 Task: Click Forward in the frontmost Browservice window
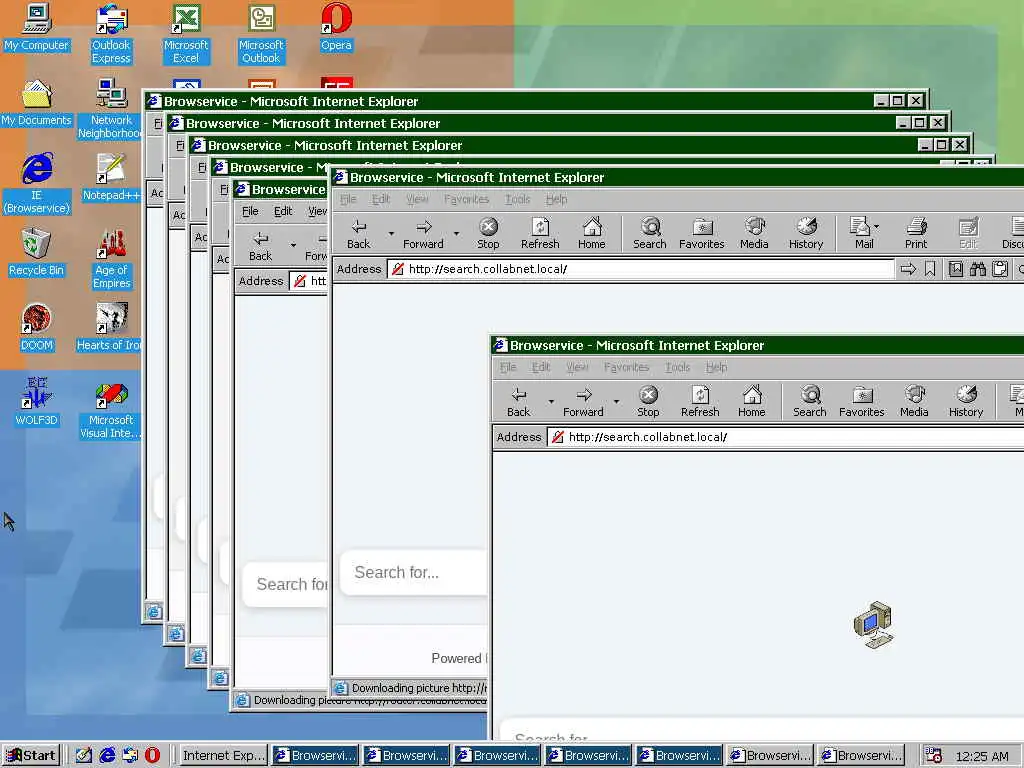pyautogui.click(x=583, y=401)
